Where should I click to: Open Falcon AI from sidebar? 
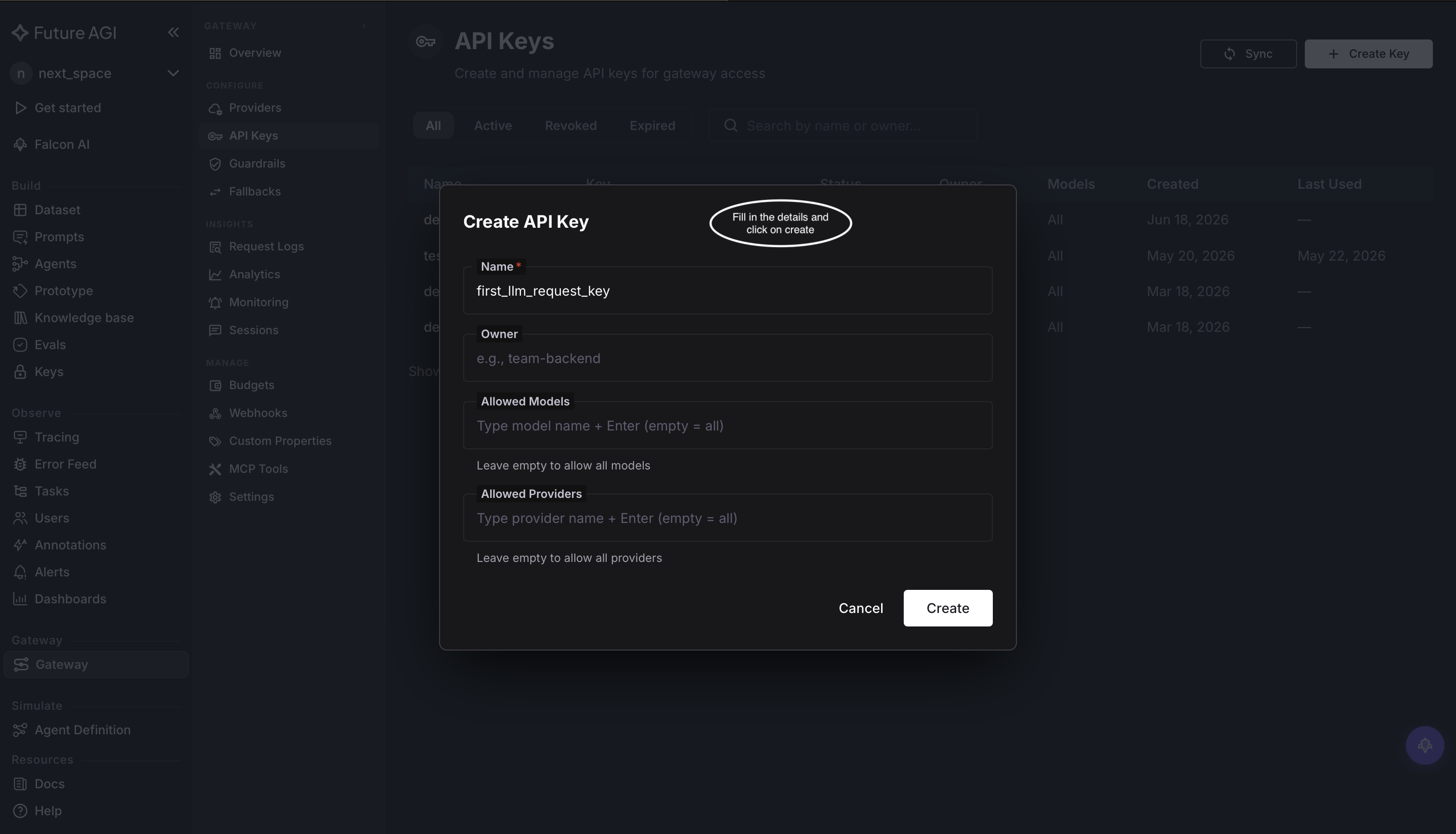[62, 144]
